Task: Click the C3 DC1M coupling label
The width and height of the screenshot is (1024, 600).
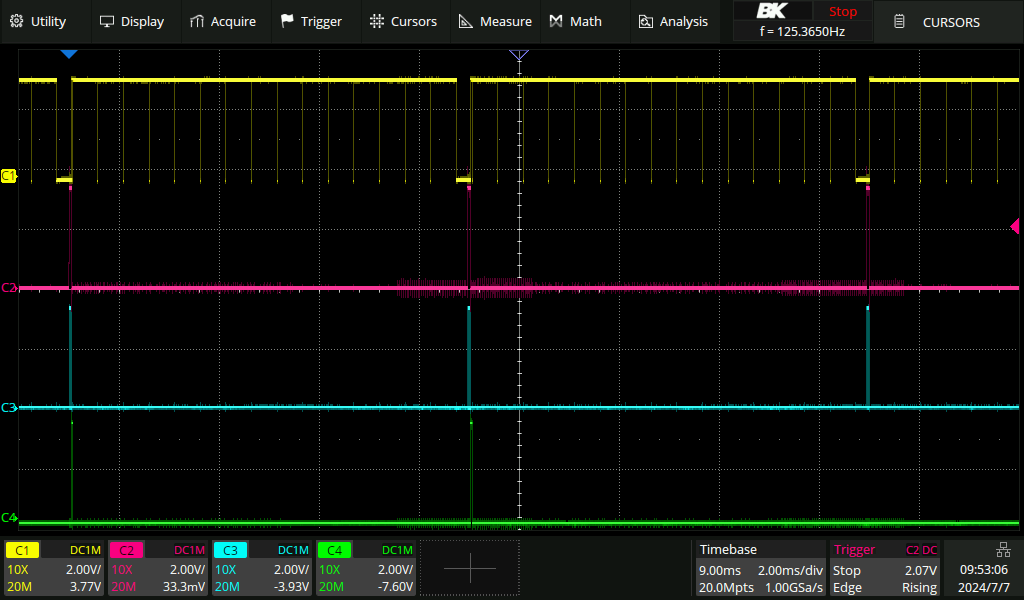Action: click(293, 550)
